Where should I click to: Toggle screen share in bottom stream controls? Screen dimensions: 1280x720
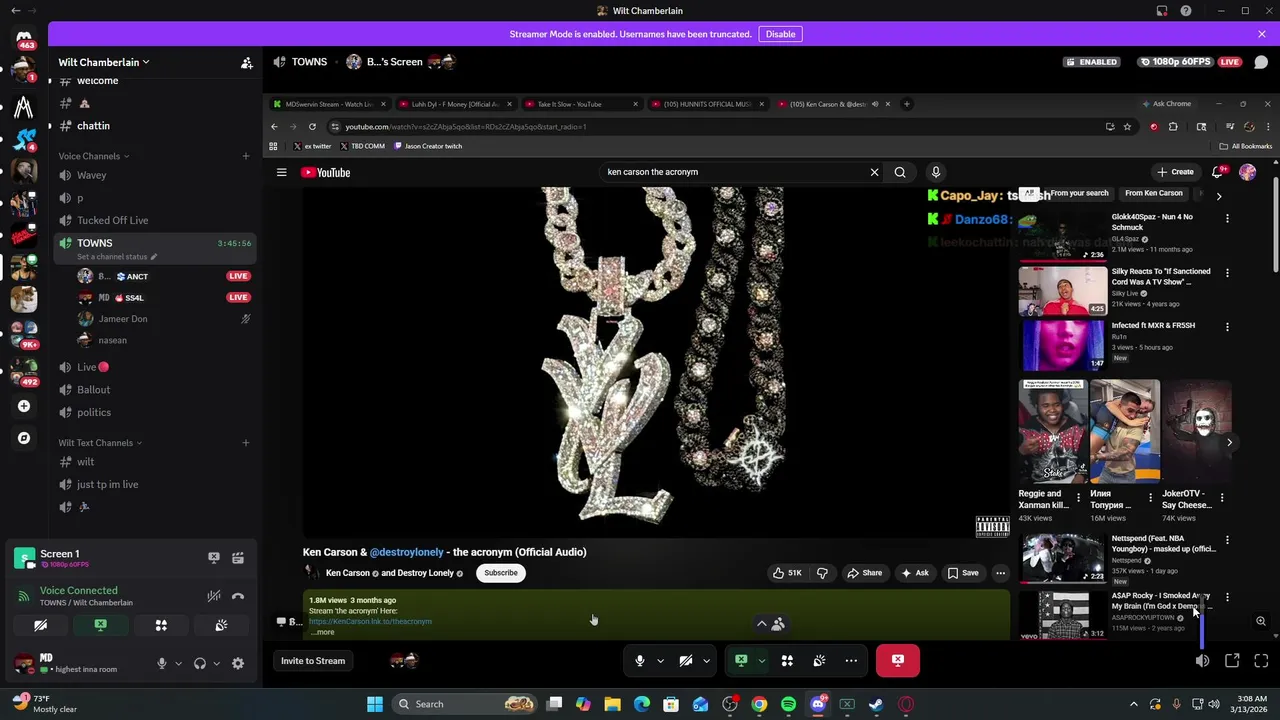coord(741,661)
